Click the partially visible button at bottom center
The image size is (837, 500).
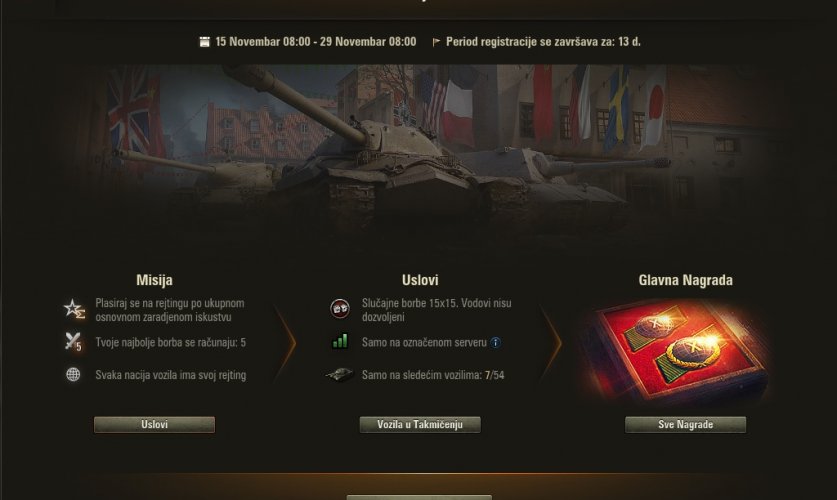point(419,497)
